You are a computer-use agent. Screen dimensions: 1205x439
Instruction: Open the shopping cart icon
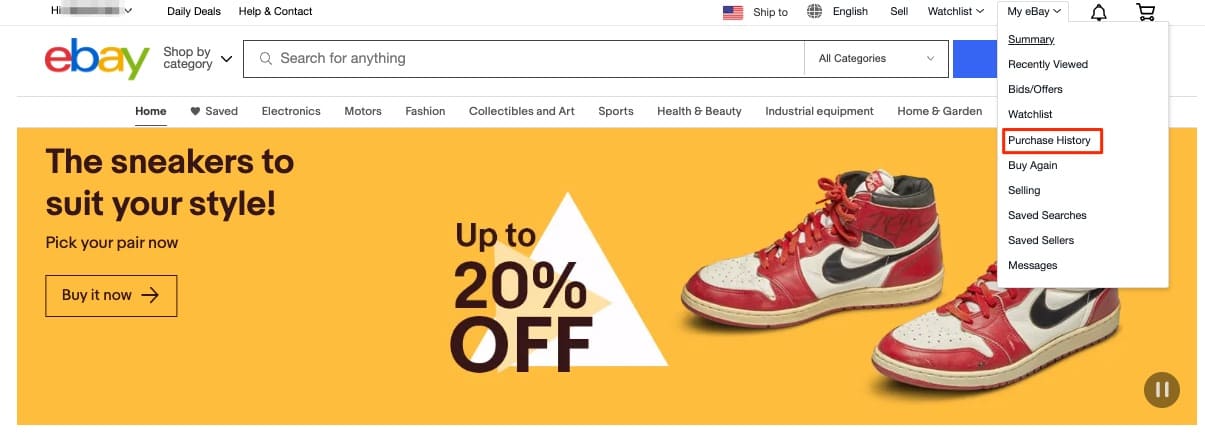tap(1146, 12)
